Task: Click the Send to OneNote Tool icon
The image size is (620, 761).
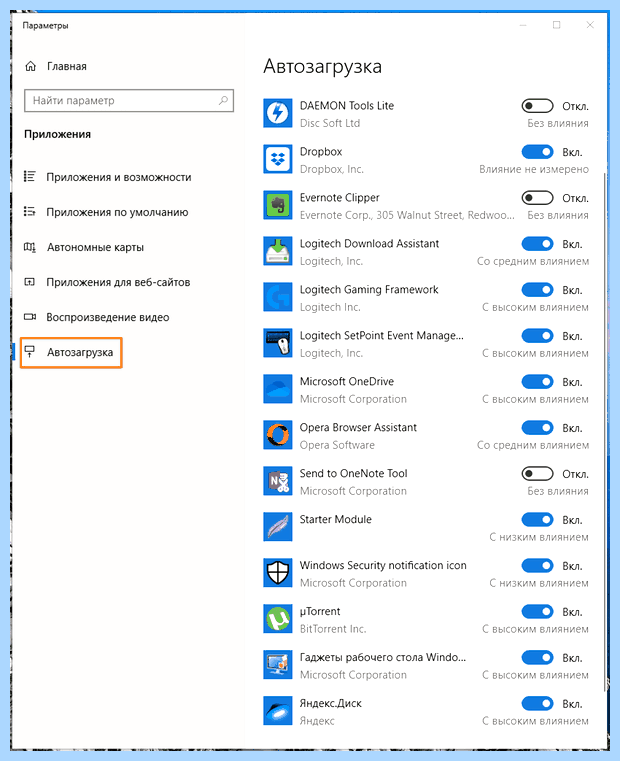Action: click(278, 481)
